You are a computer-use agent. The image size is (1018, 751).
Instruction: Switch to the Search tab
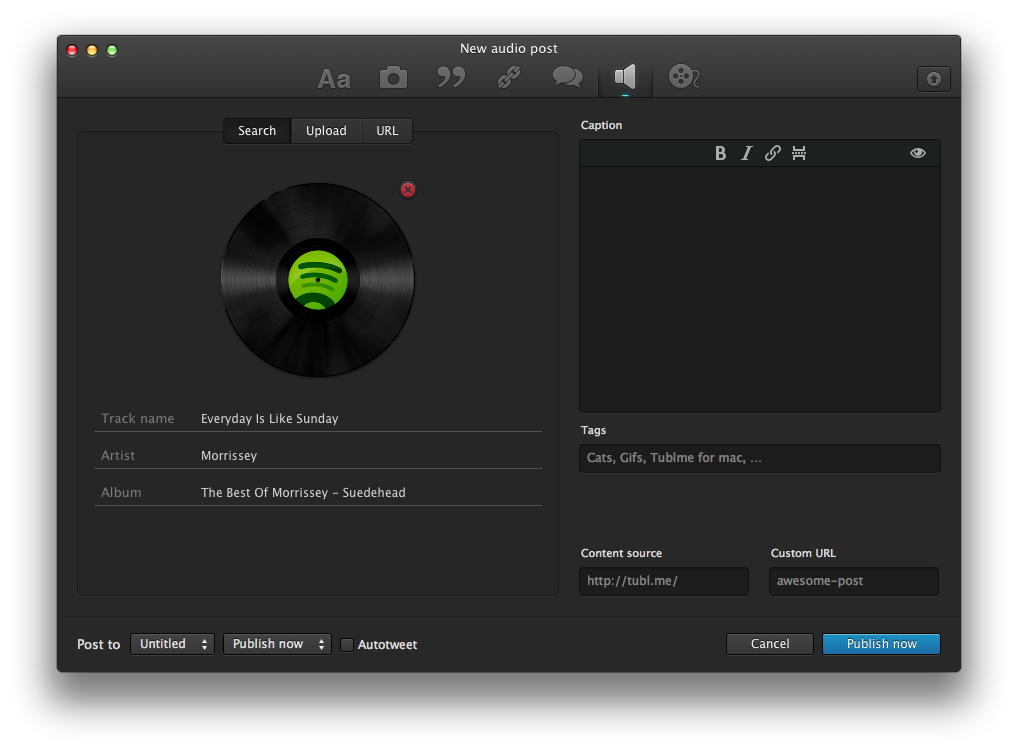coord(257,130)
